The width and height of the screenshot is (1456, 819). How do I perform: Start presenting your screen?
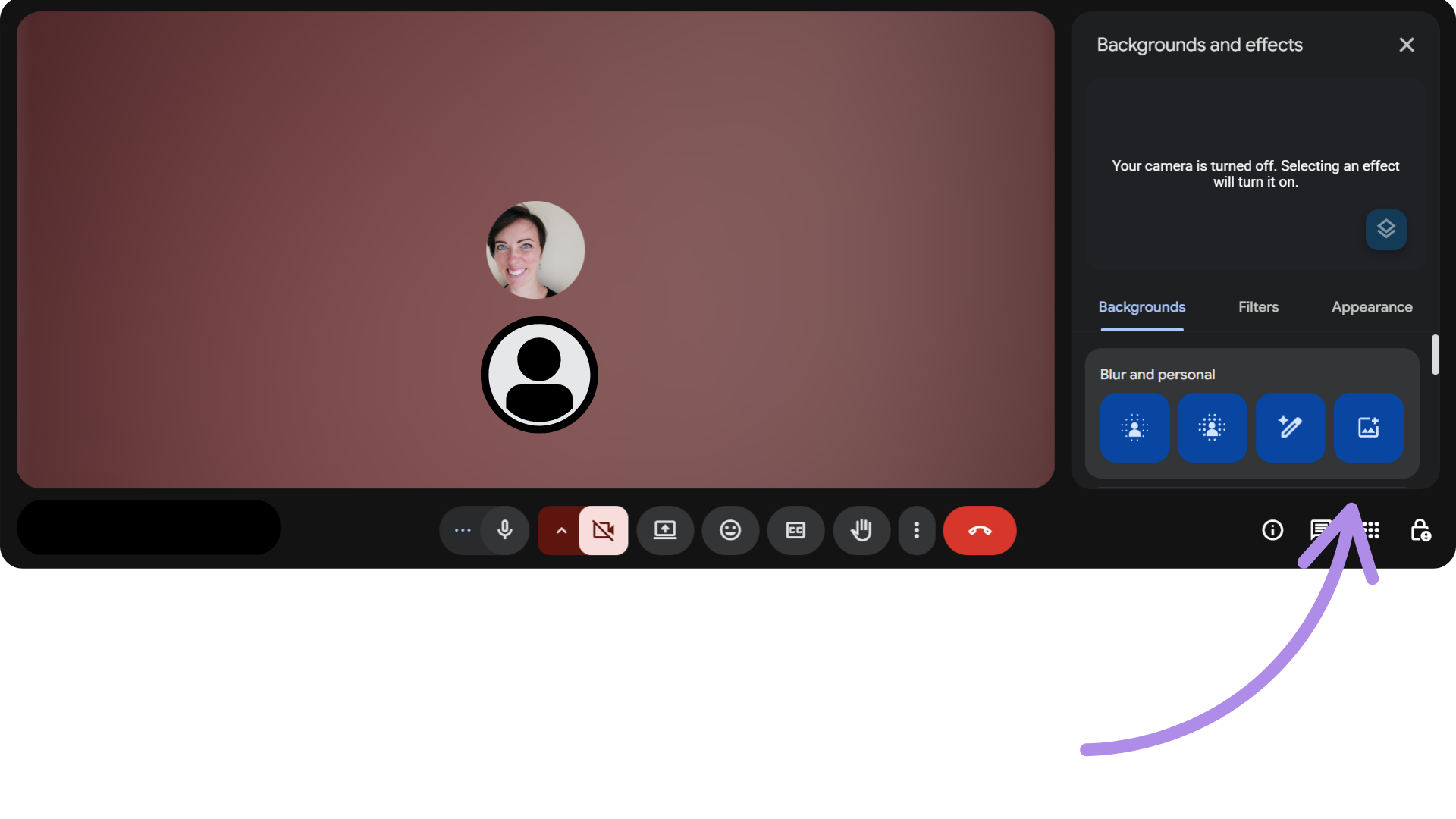(x=665, y=530)
